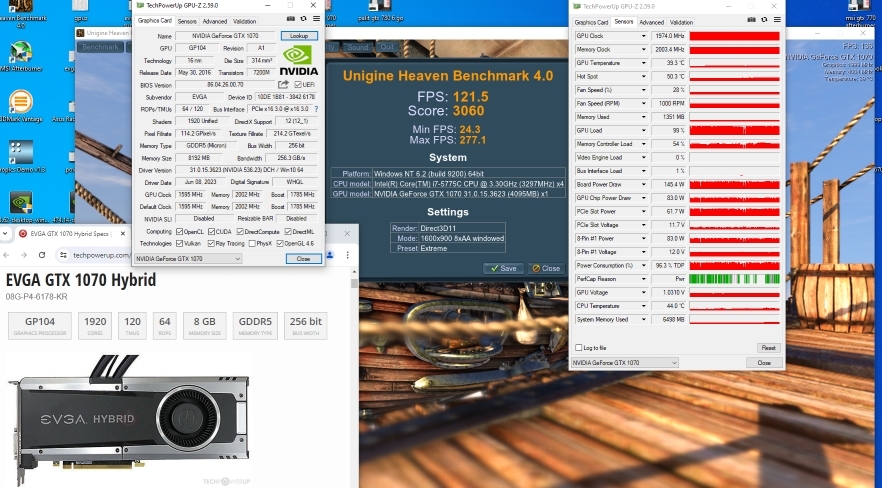Switch to Graphics Card tab in Sensors window
Image resolution: width=882 pixels, height=488 pixels.
[x=591, y=22]
